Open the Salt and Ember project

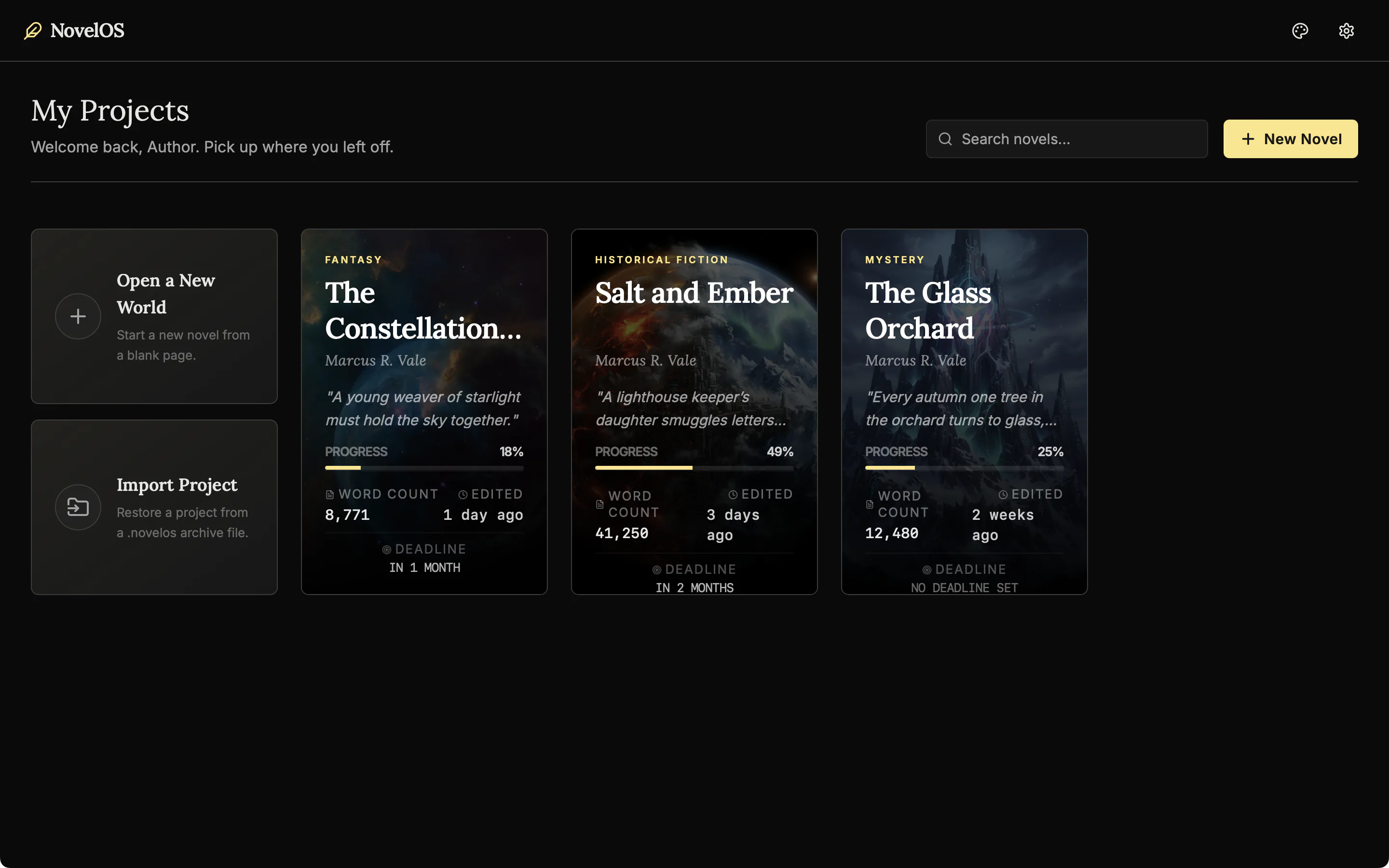point(694,412)
